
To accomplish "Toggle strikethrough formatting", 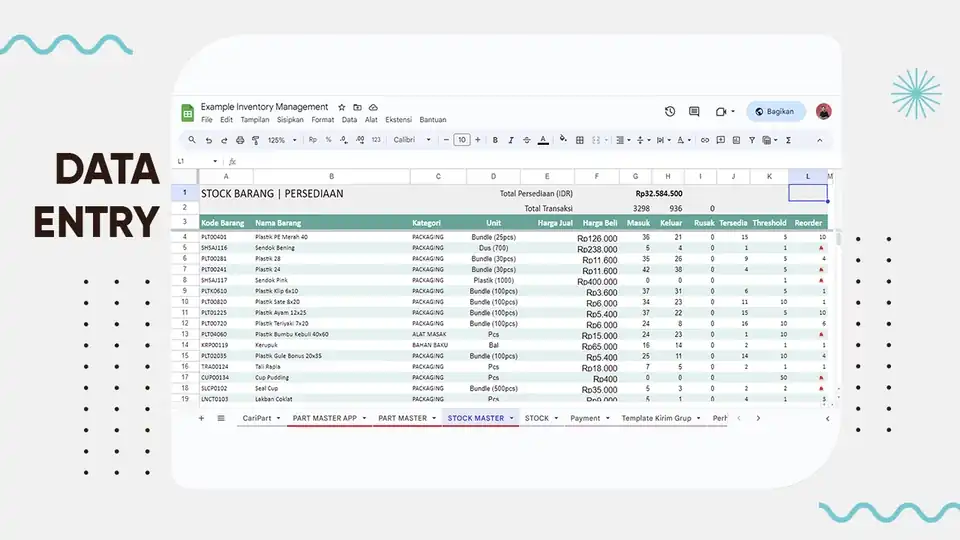I will tap(527, 140).
